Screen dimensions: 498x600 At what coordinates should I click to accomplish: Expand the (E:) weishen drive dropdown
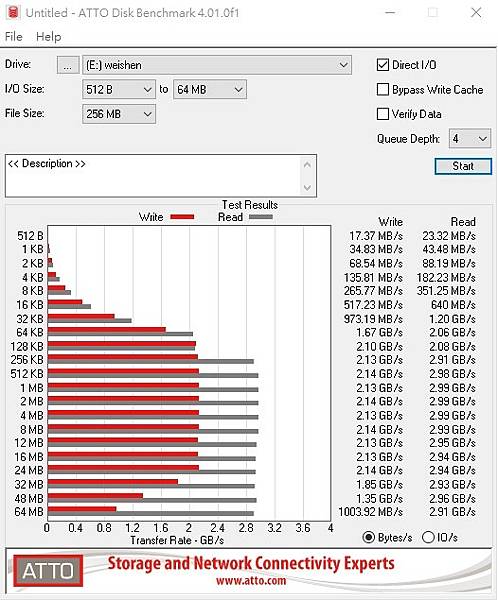click(217, 65)
